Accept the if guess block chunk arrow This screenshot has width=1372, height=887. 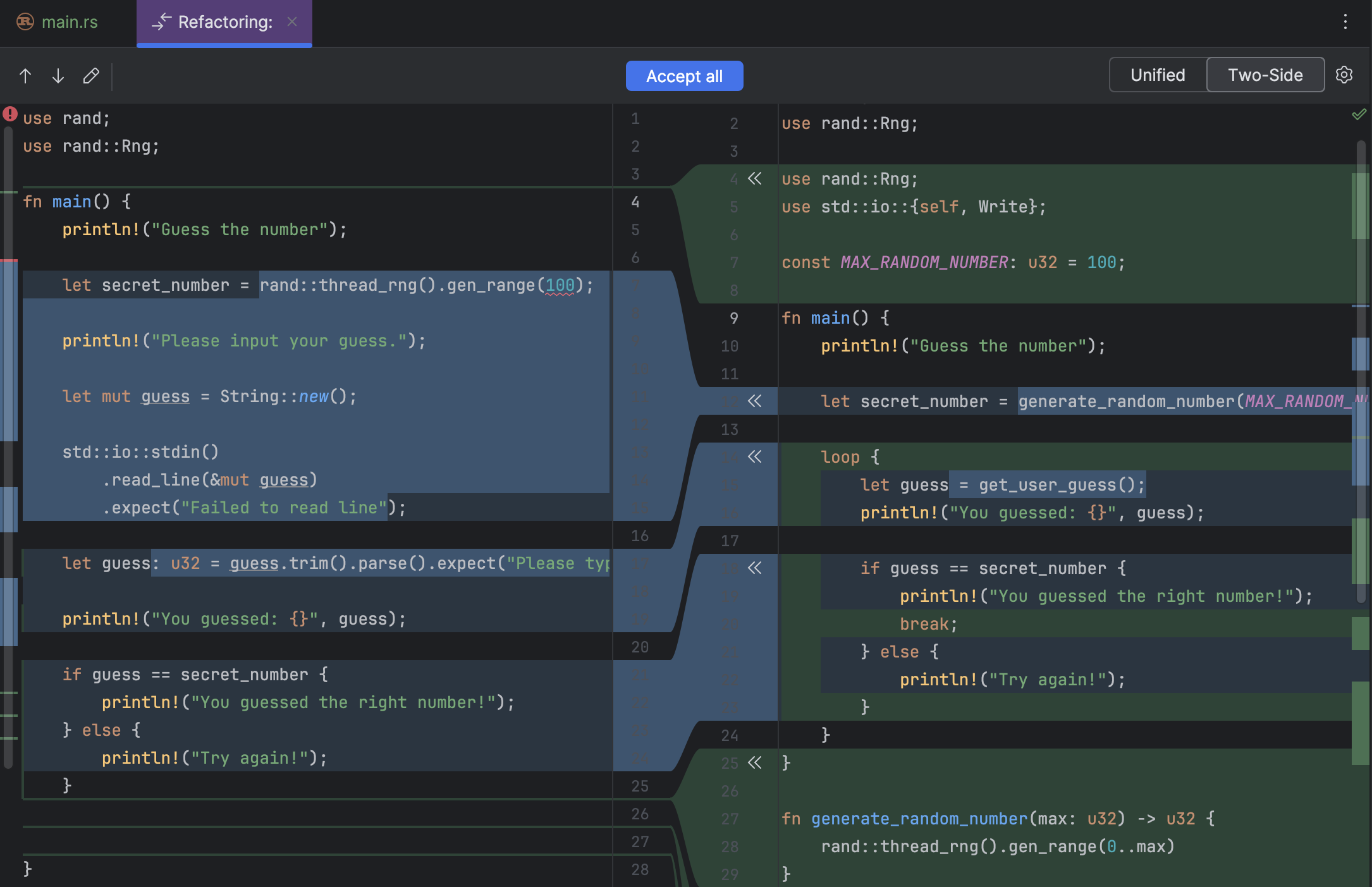(755, 568)
